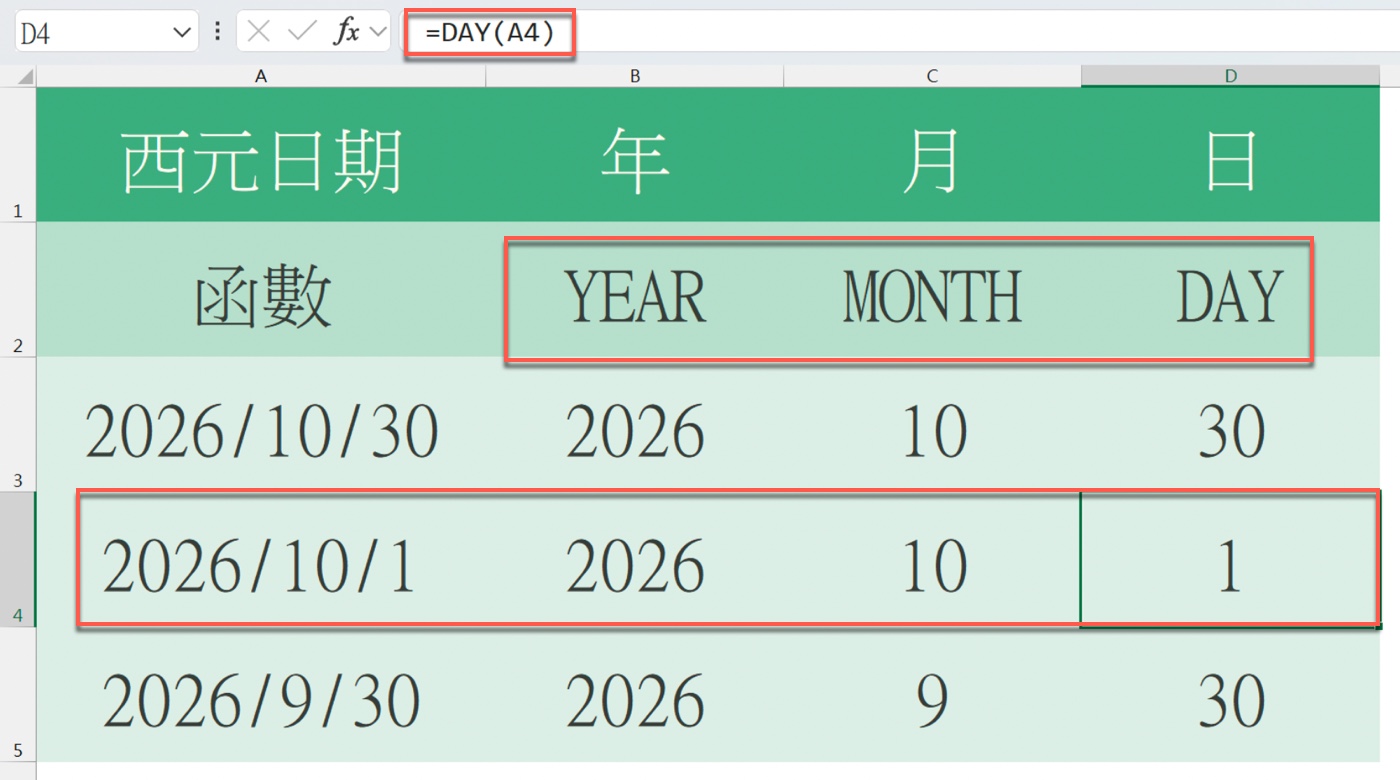Screen dimensions: 1400x780
Task: Select the DAY function cell
Action: (1231, 289)
